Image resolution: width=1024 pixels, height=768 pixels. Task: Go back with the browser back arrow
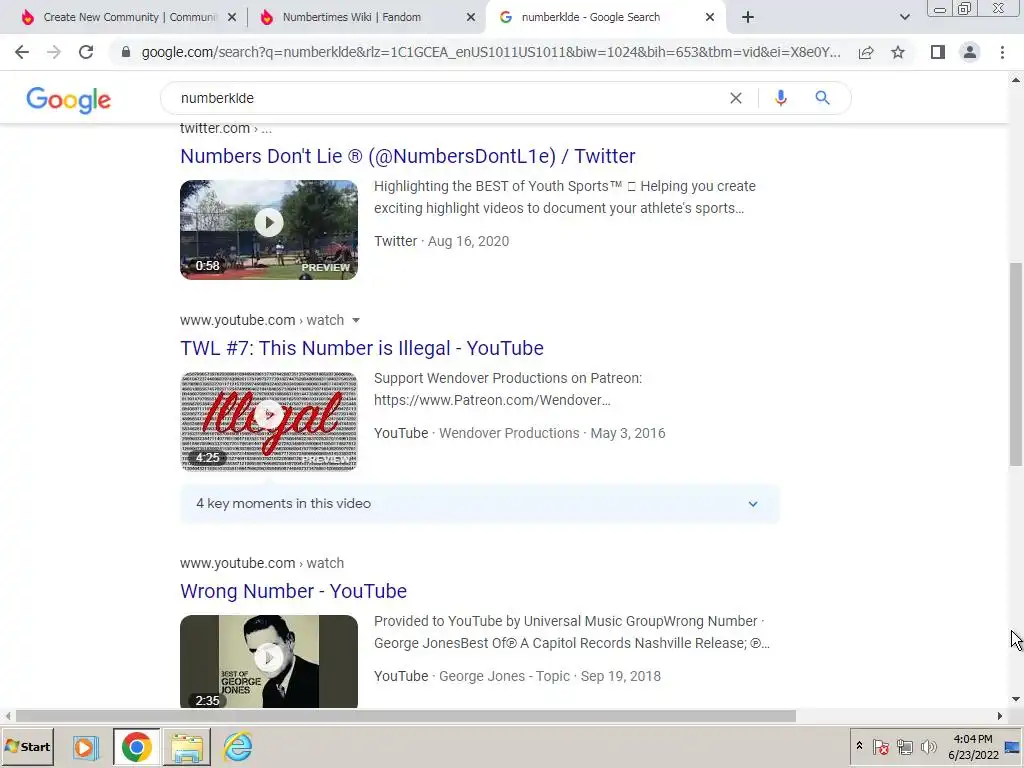click(22, 52)
